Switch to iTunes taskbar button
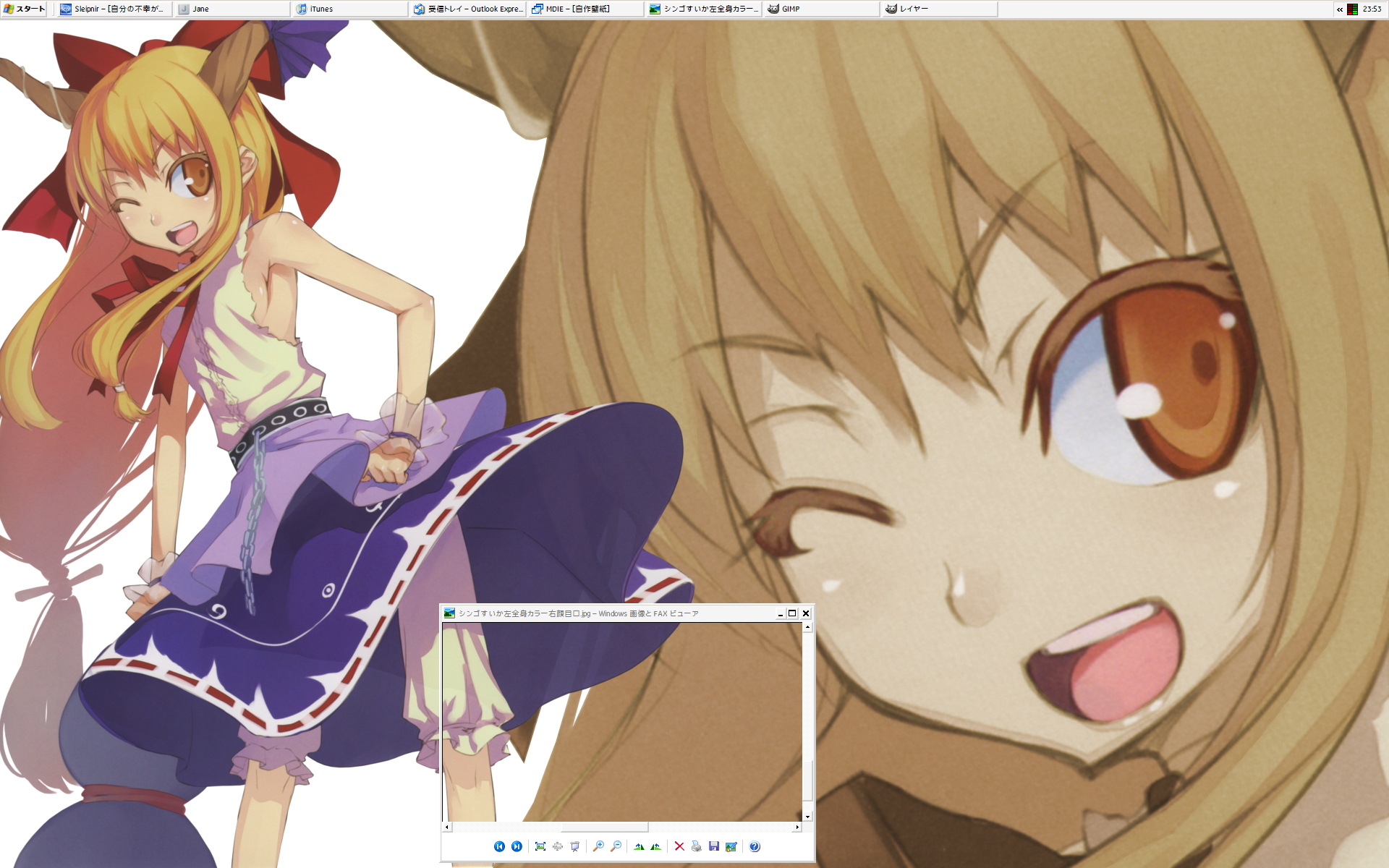The height and width of the screenshot is (868, 1389). coord(351,9)
